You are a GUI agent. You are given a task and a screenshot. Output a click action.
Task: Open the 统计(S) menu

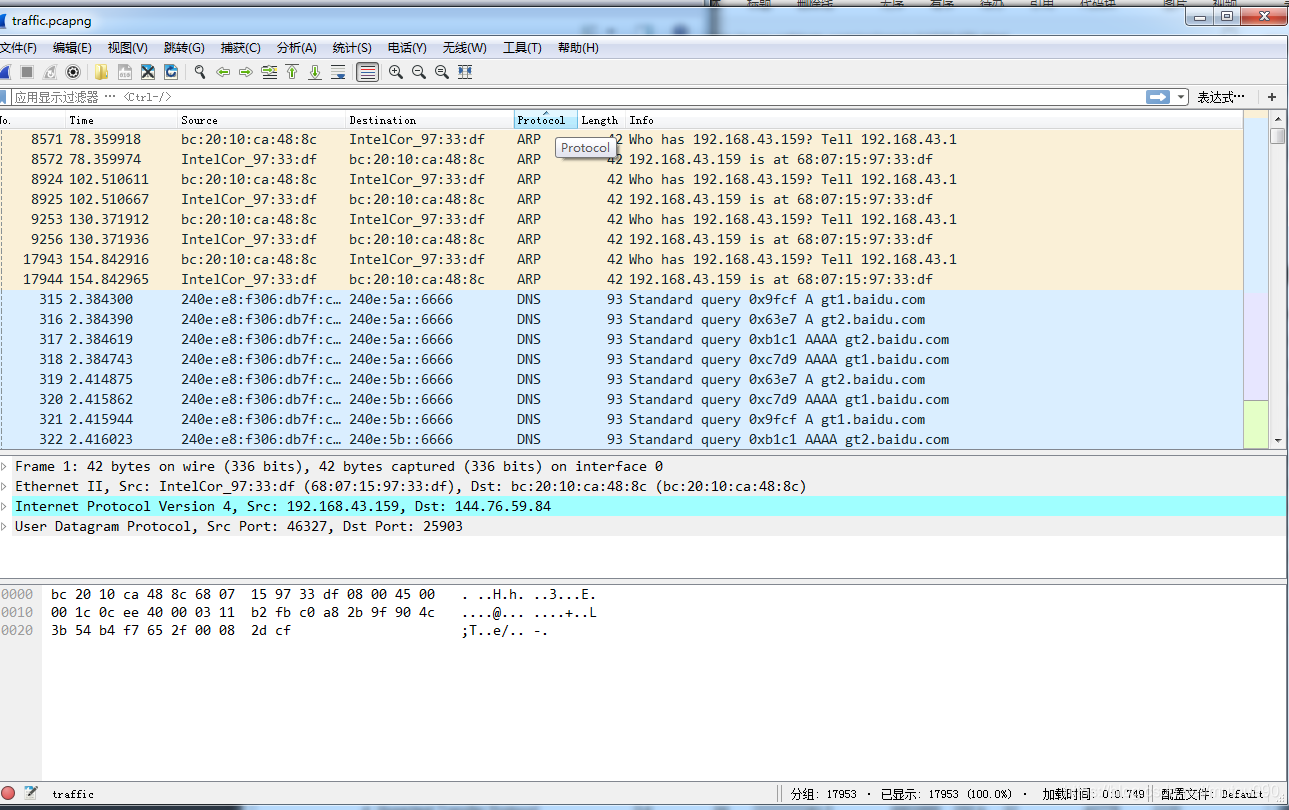(352, 48)
